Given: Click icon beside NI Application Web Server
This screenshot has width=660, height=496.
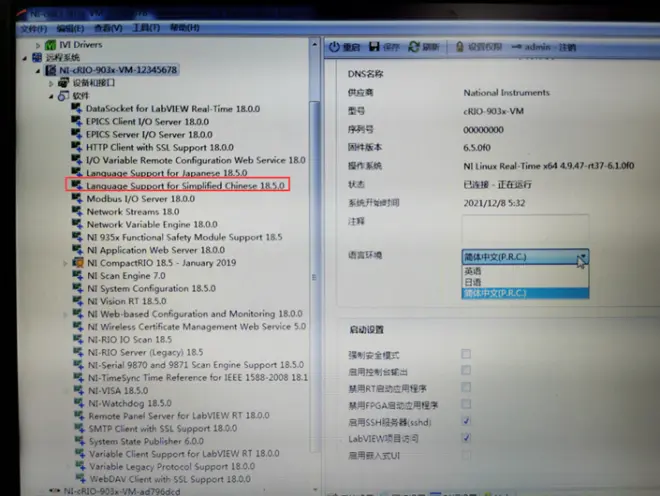Looking at the screenshot, I should 78,250.
